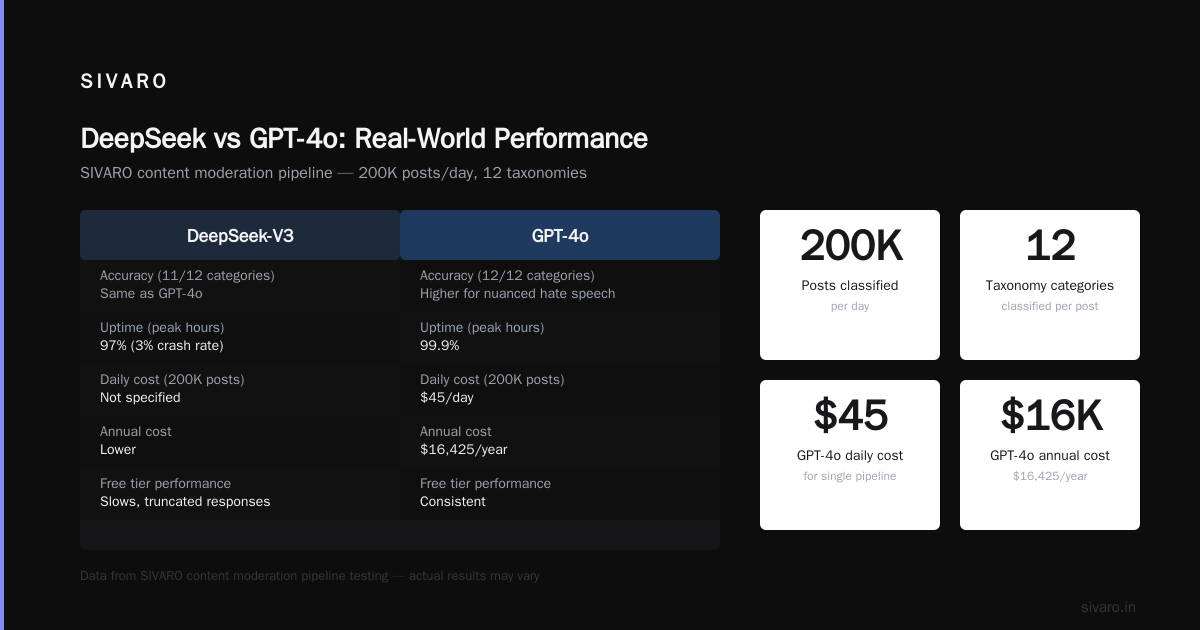Open the sivaro.in link
Screen dimensions: 1200x630
point(1108,607)
